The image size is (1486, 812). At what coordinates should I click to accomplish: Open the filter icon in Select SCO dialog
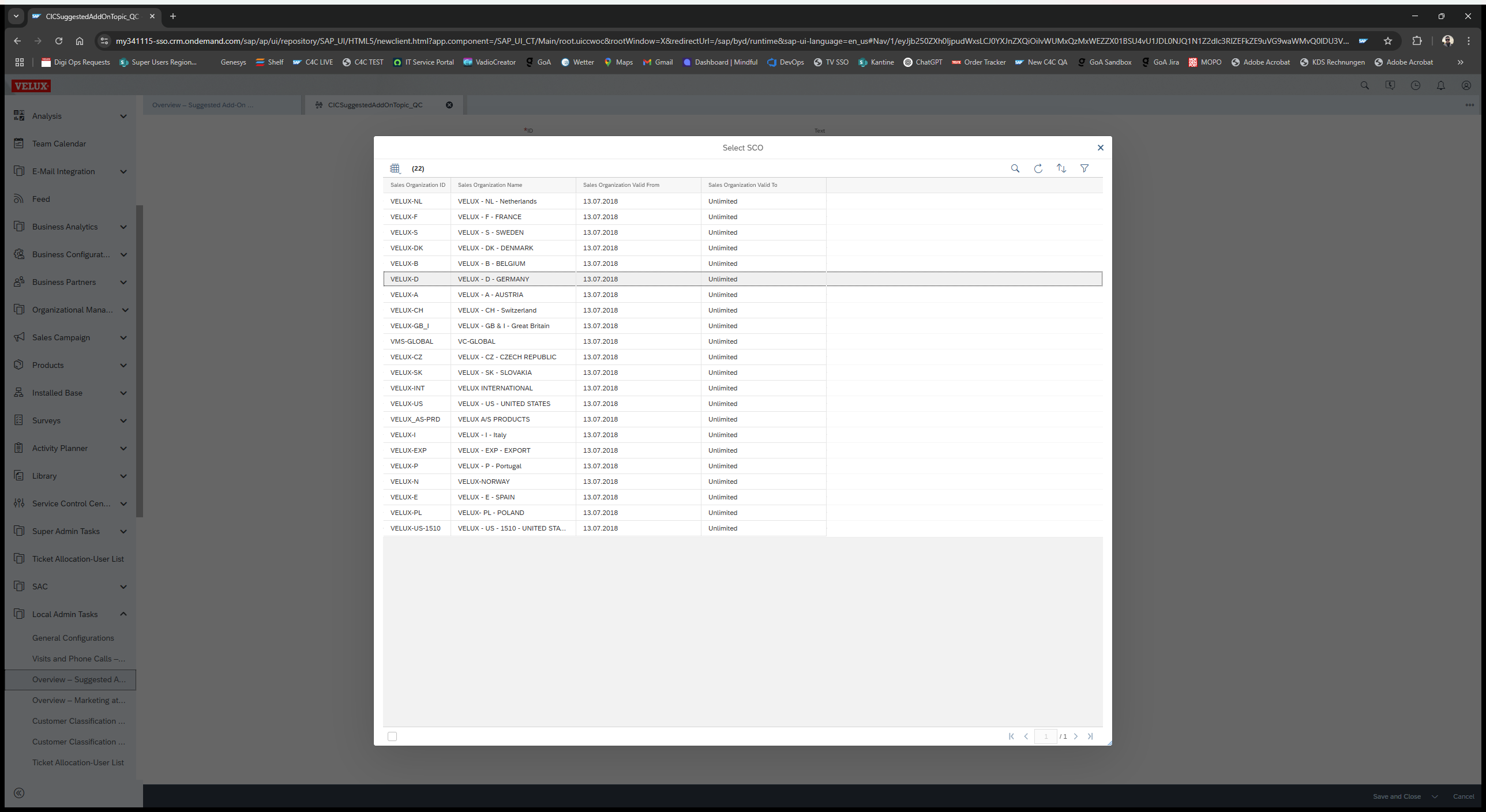1084,168
